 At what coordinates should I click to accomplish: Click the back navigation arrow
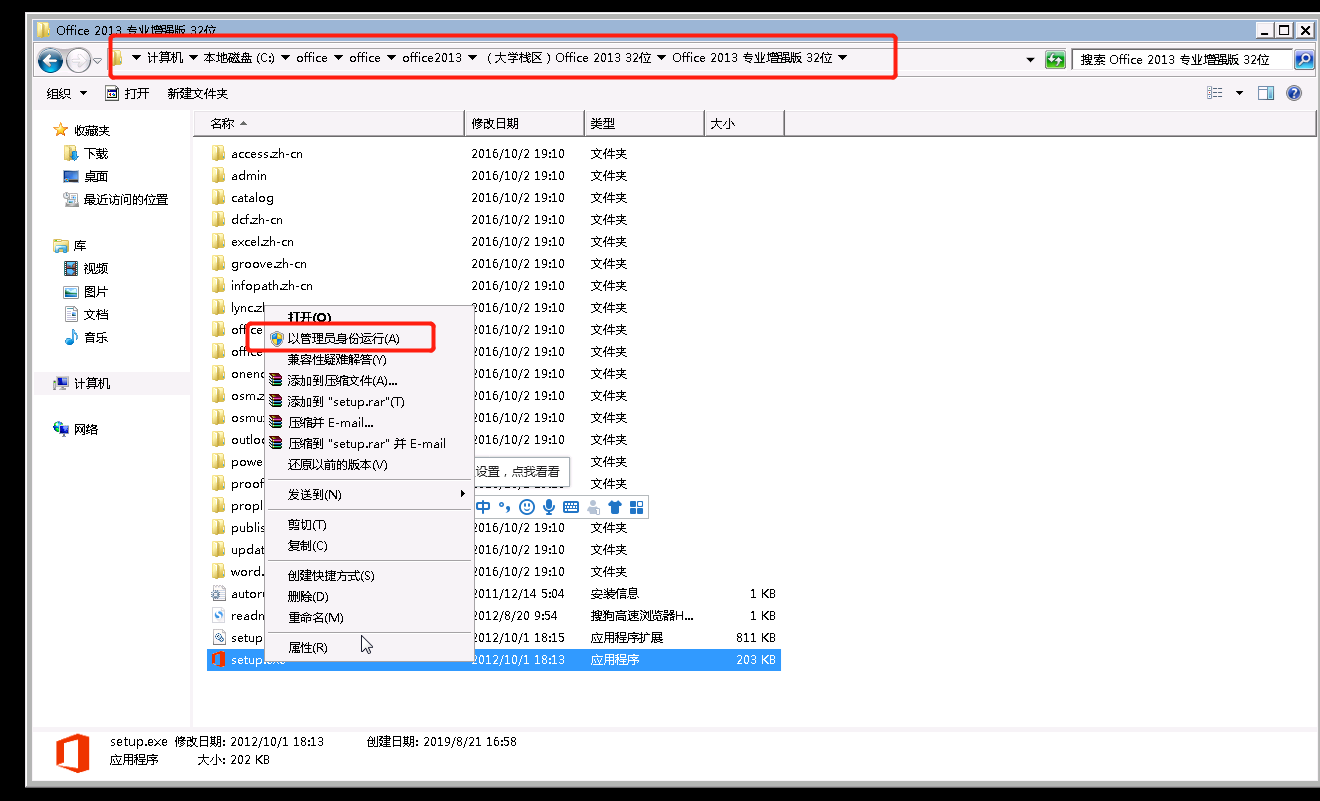pyautogui.click(x=50, y=60)
